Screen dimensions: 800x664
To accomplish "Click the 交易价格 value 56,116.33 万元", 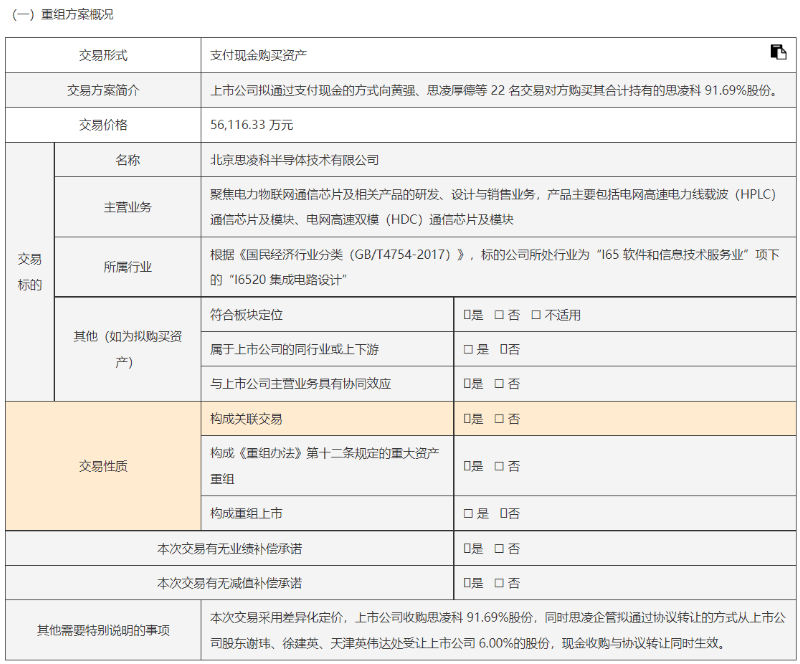I will pos(251,125).
